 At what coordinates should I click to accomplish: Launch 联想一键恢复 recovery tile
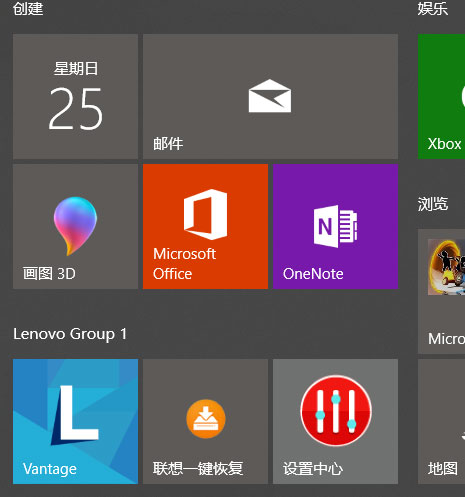(205, 421)
